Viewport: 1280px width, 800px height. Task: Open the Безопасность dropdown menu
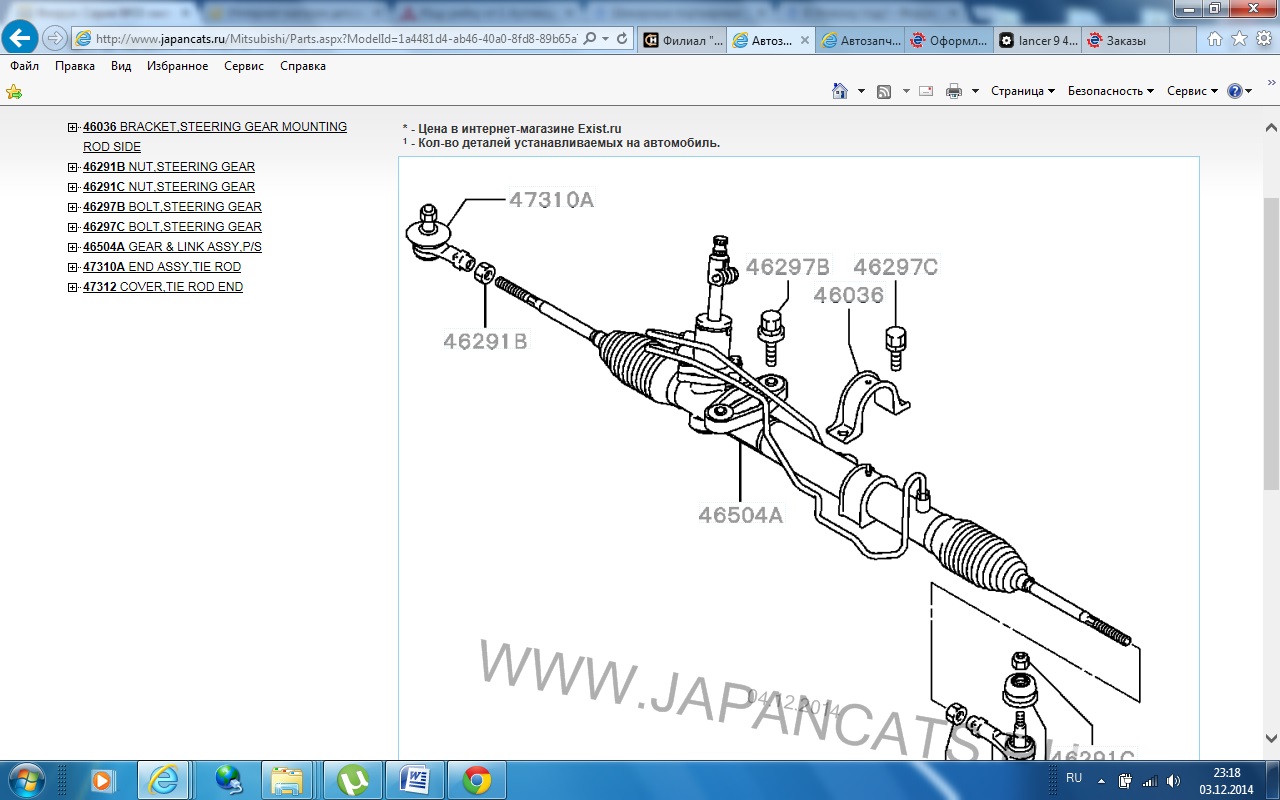click(1110, 91)
